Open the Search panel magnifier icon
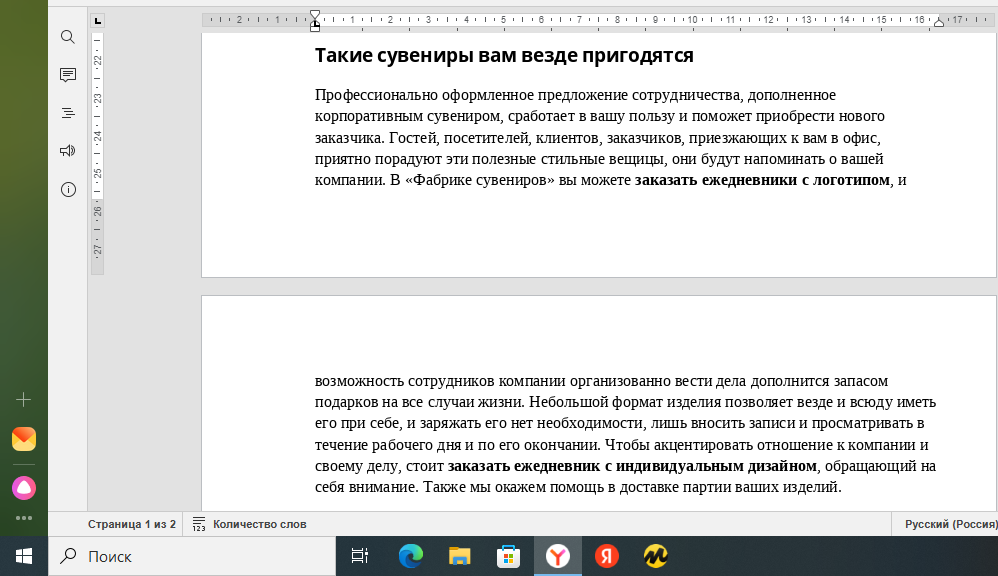The height and width of the screenshot is (576, 998). click(67, 37)
